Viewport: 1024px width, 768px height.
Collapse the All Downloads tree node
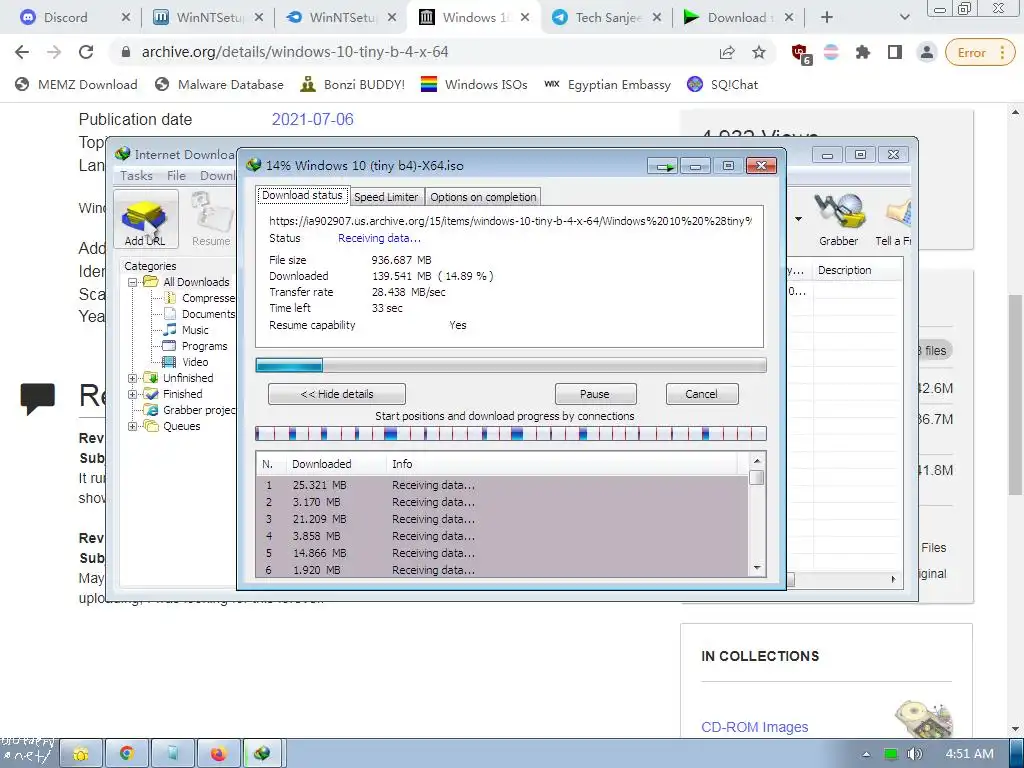click(133, 282)
